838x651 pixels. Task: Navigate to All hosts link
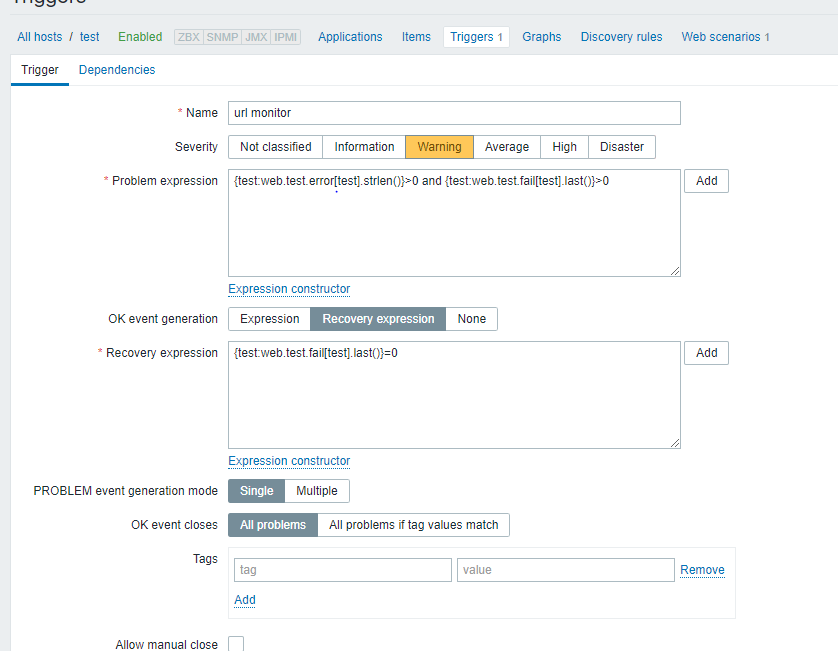40,37
